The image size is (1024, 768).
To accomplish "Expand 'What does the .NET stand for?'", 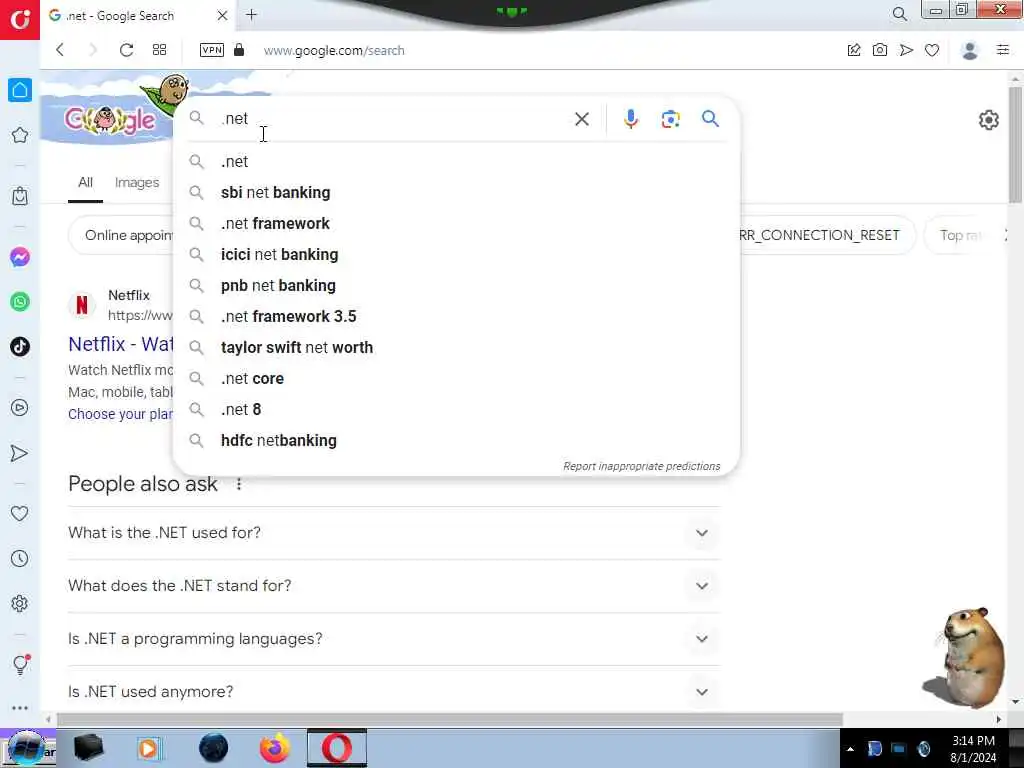I will click(x=394, y=586).
